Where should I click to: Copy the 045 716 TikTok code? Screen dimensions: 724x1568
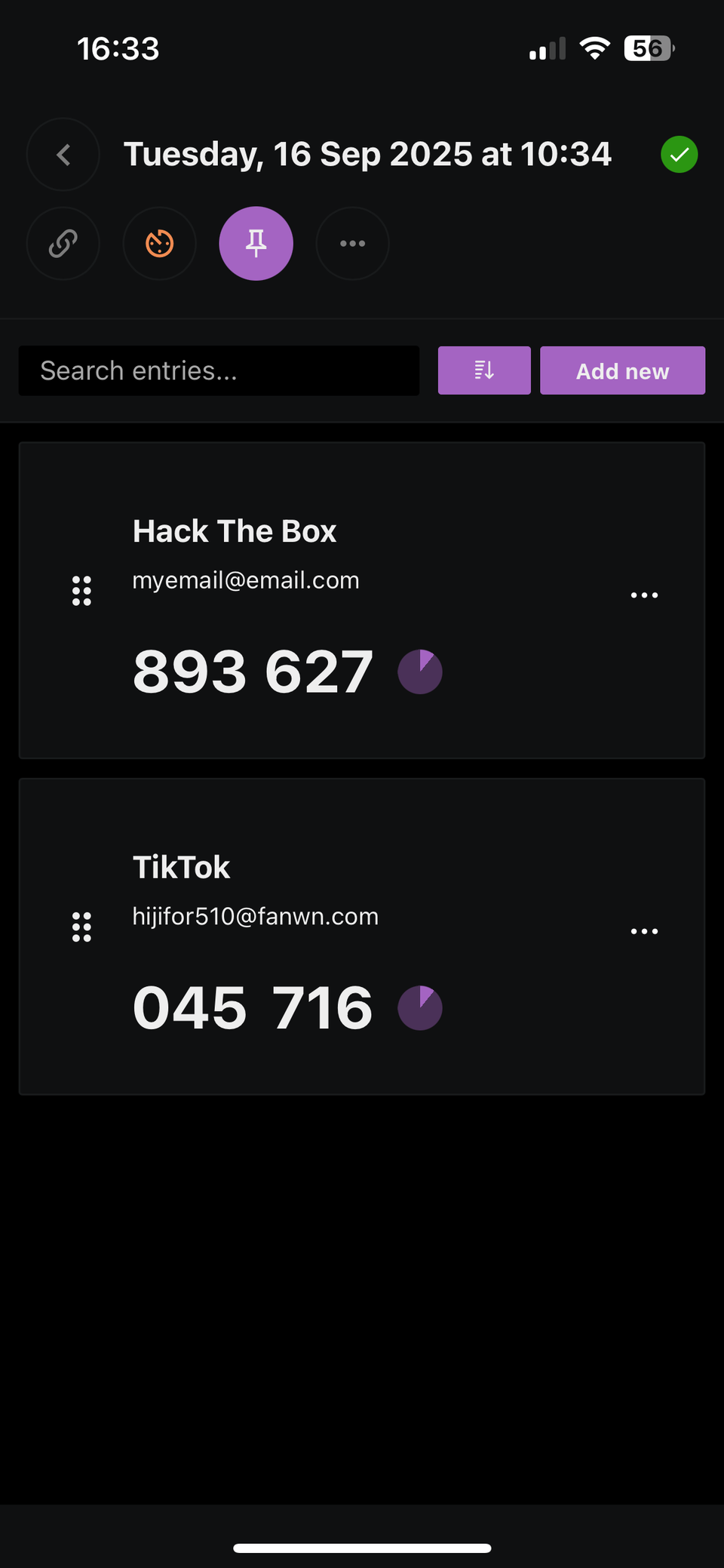(x=253, y=1008)
